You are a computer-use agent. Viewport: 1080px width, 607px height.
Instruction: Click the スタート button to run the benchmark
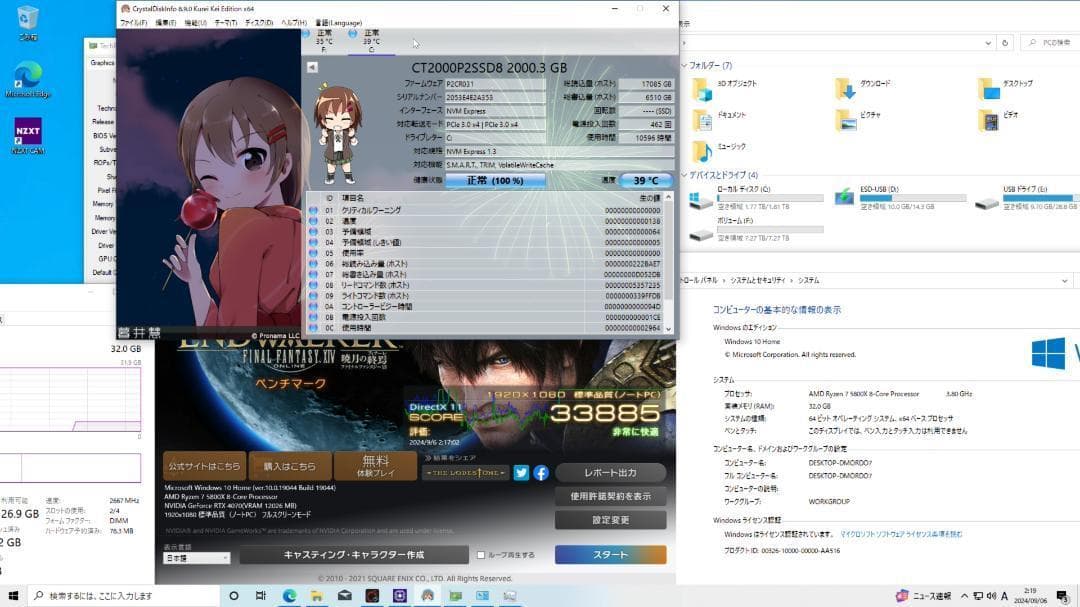pos(611,554)
